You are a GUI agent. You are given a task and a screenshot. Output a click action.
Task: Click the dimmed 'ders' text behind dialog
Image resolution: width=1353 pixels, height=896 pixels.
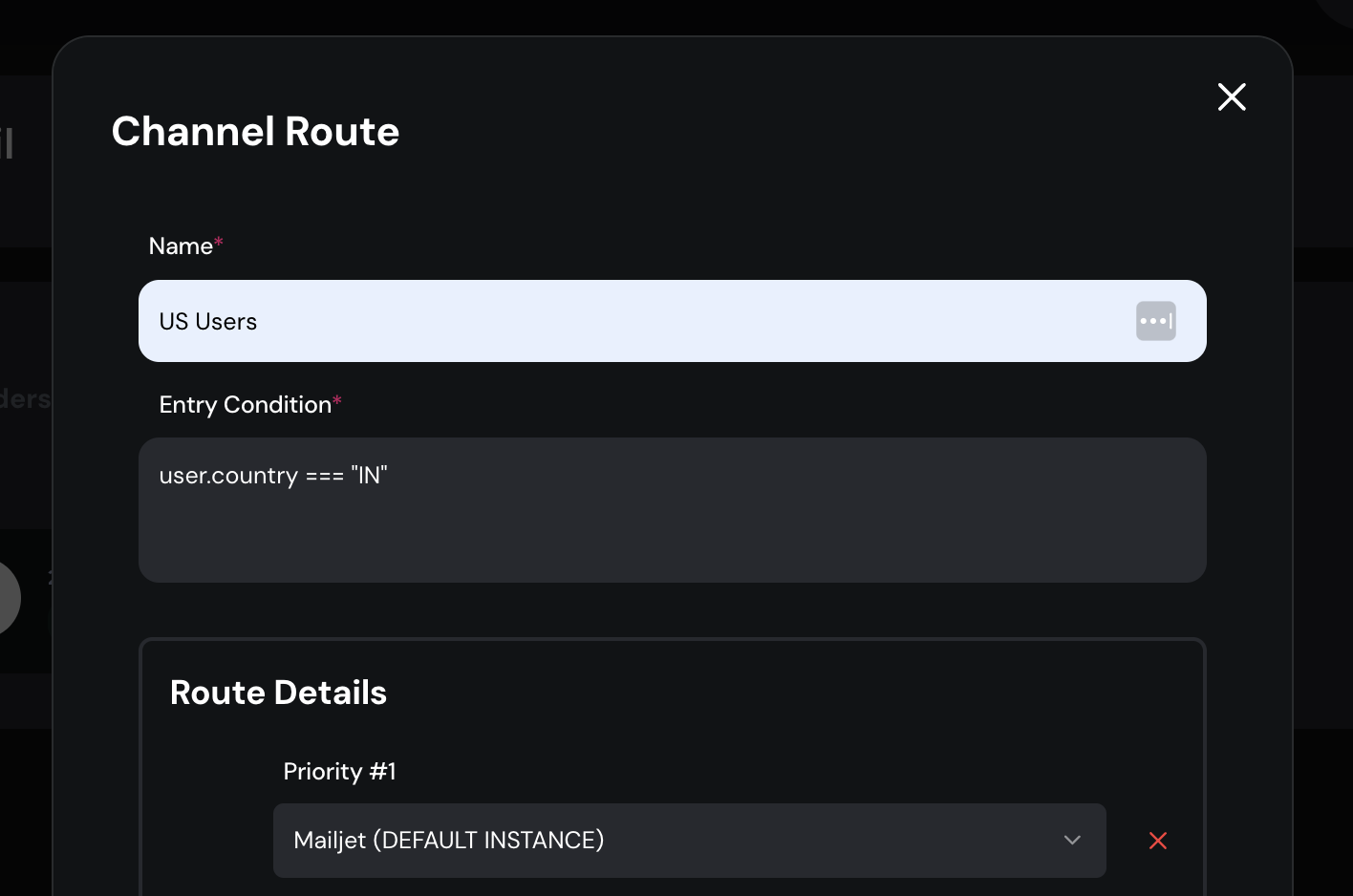click(25, 399)
